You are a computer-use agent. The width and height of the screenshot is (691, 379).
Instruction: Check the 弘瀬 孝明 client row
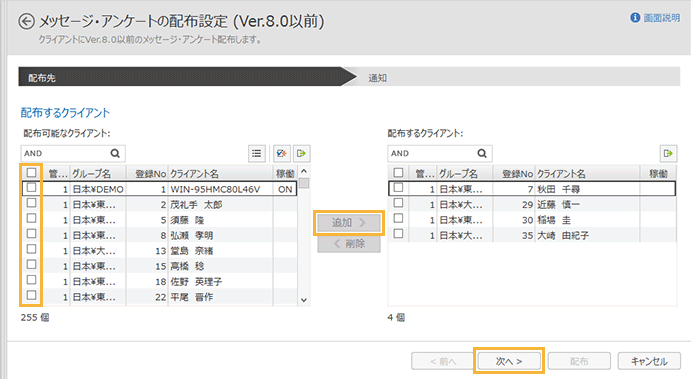31,234
